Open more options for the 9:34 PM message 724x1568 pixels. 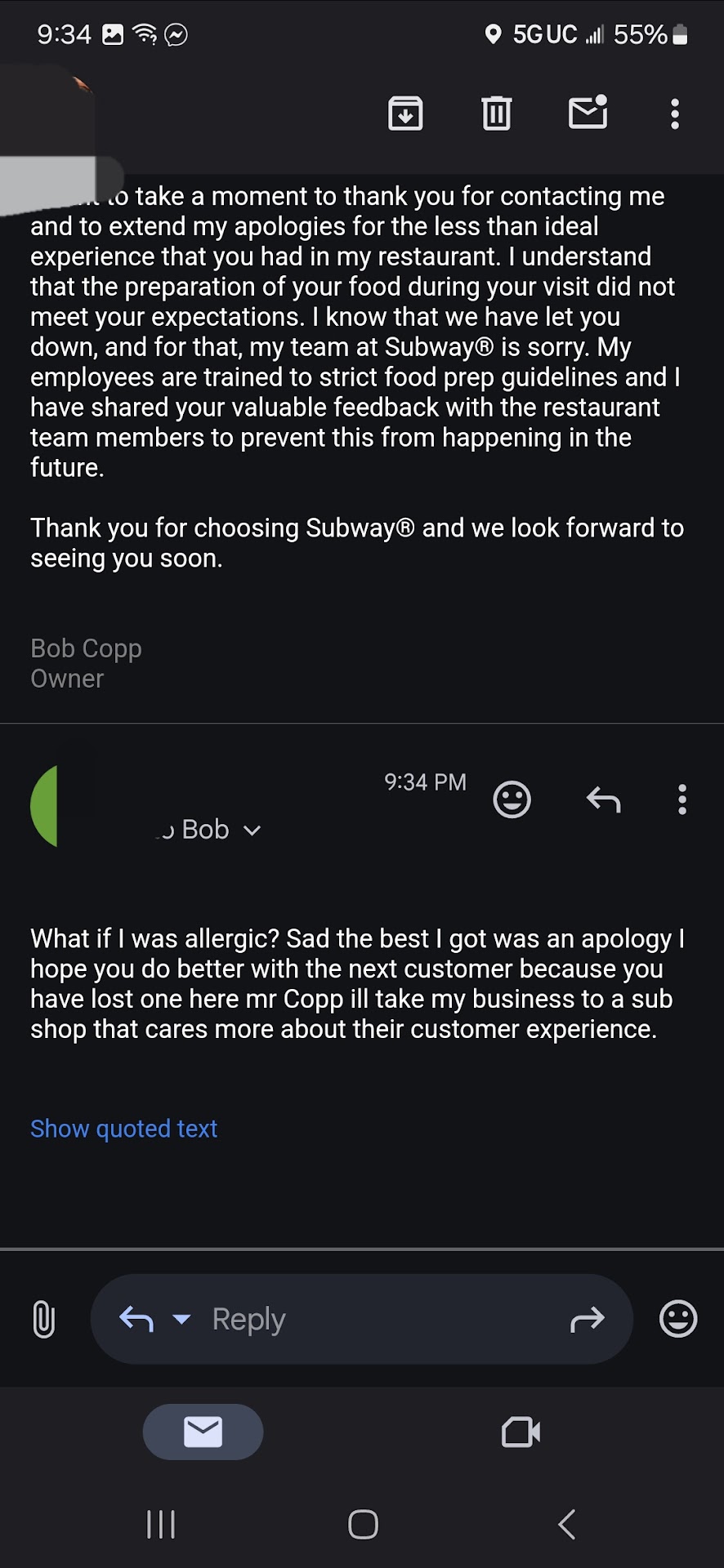[x=682, y=800]
